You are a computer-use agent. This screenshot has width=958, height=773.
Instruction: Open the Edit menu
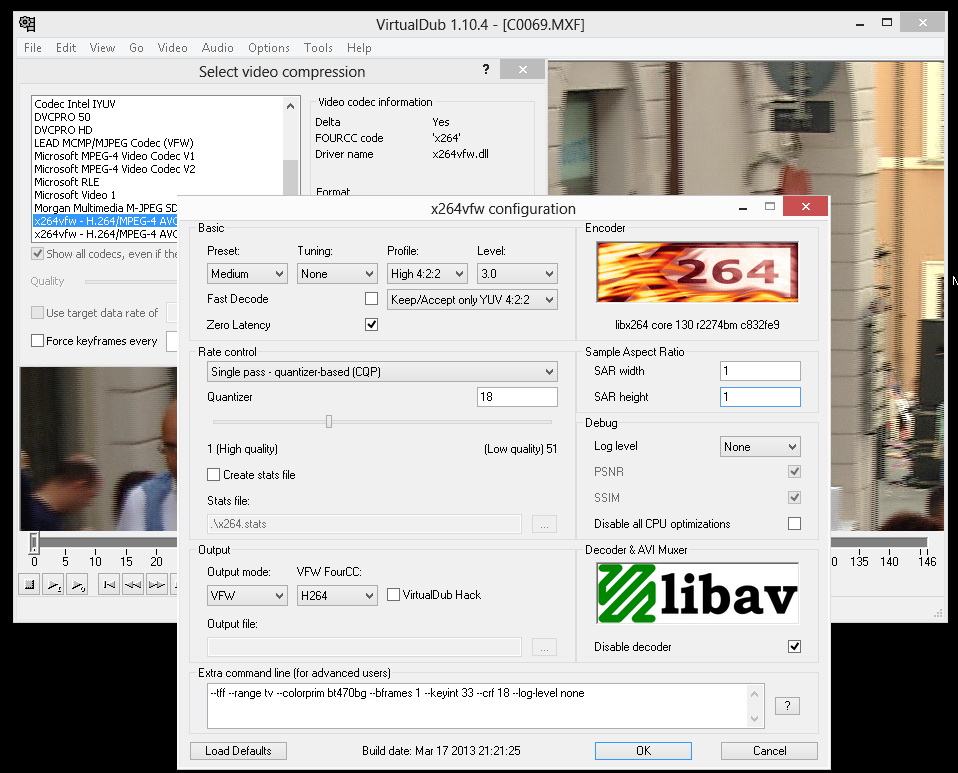[66, 48]
